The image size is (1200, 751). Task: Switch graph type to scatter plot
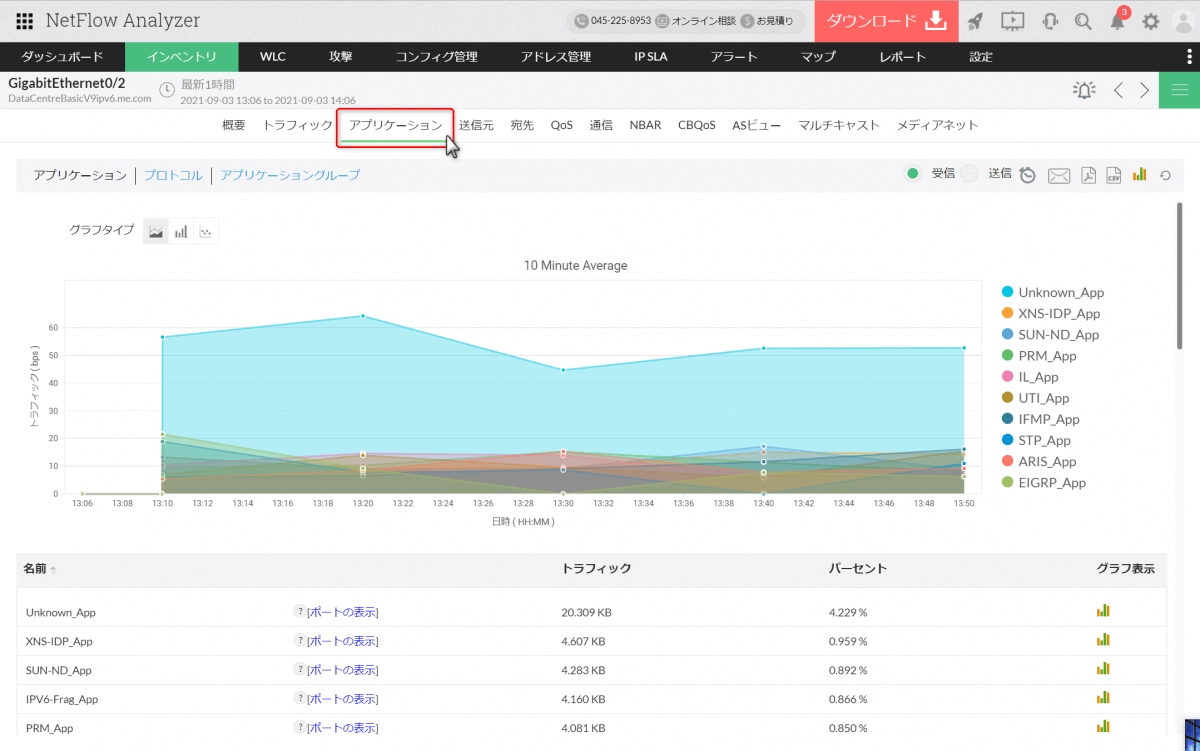(205, 231)
